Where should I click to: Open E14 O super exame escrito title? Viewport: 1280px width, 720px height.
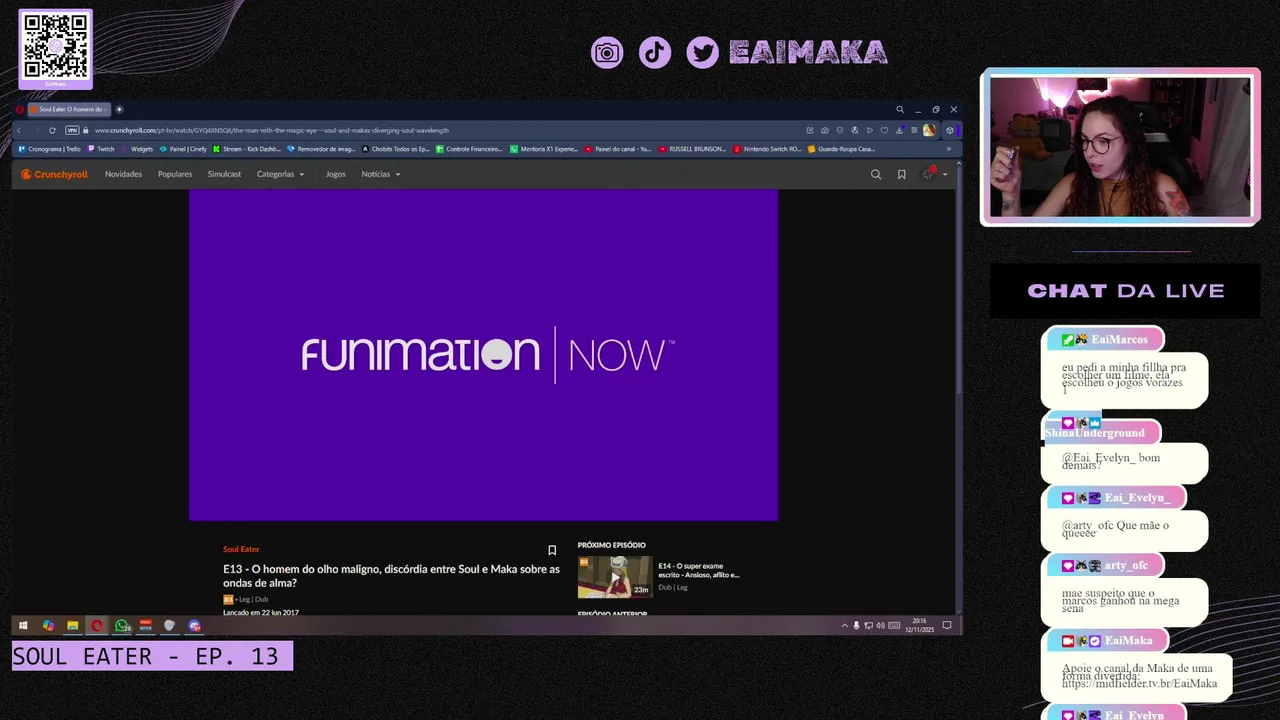pyautogui.click(x=699, y=571)
